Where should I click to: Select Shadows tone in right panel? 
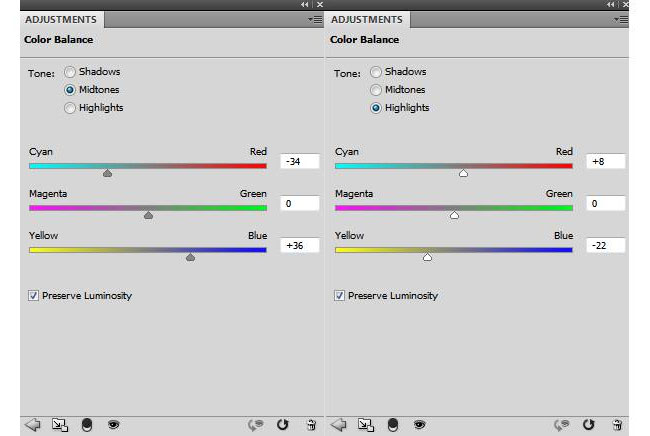(x=376, y=72)
